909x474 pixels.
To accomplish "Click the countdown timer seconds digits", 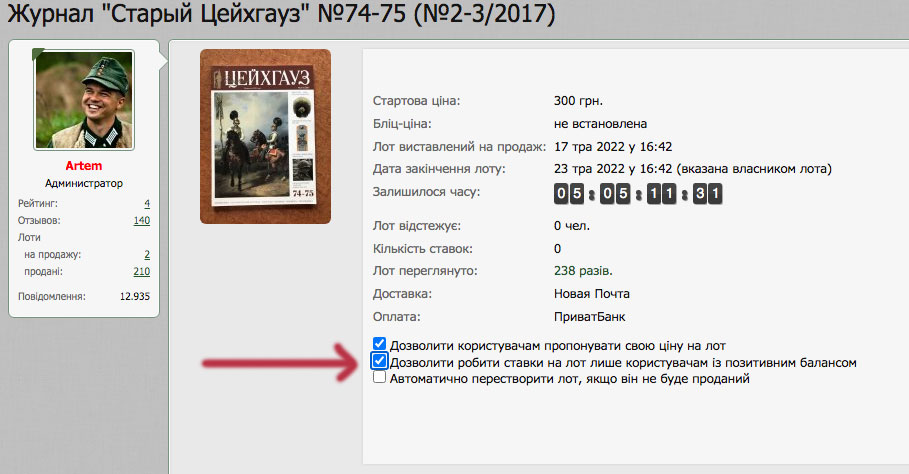I will tap(707, 194).
